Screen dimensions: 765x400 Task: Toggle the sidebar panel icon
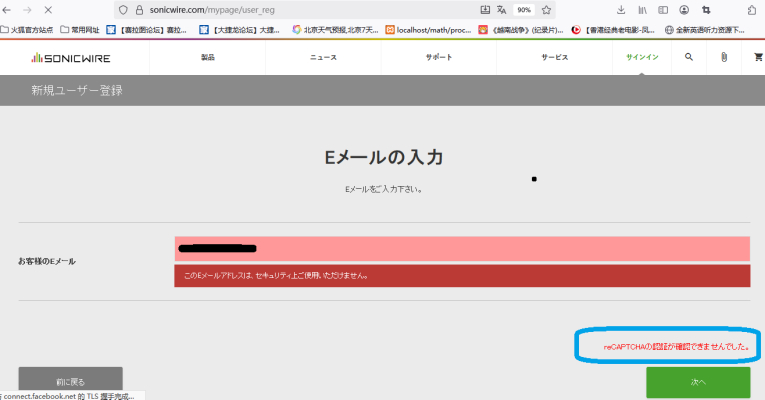point(664,9)
